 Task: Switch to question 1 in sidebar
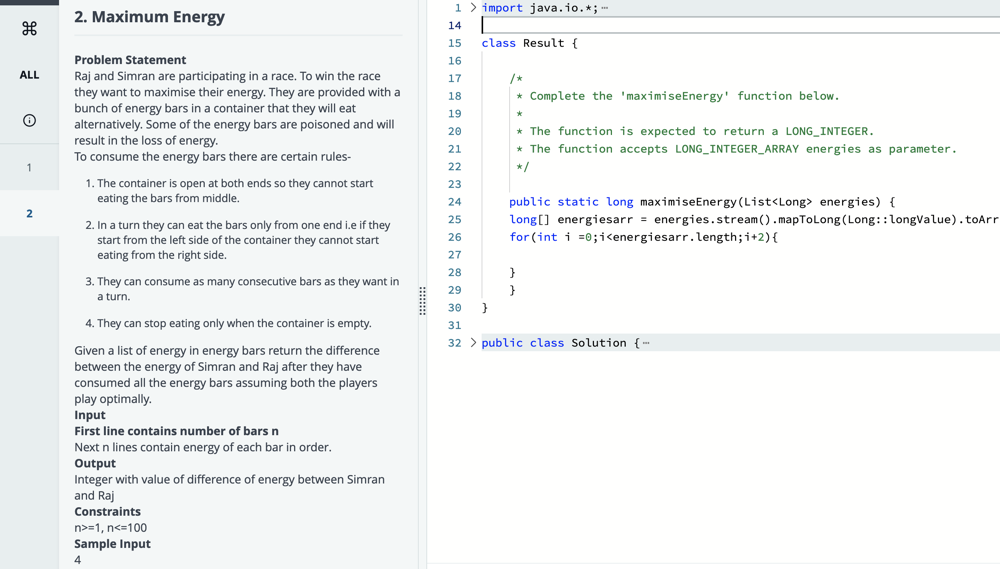point(29,167)
